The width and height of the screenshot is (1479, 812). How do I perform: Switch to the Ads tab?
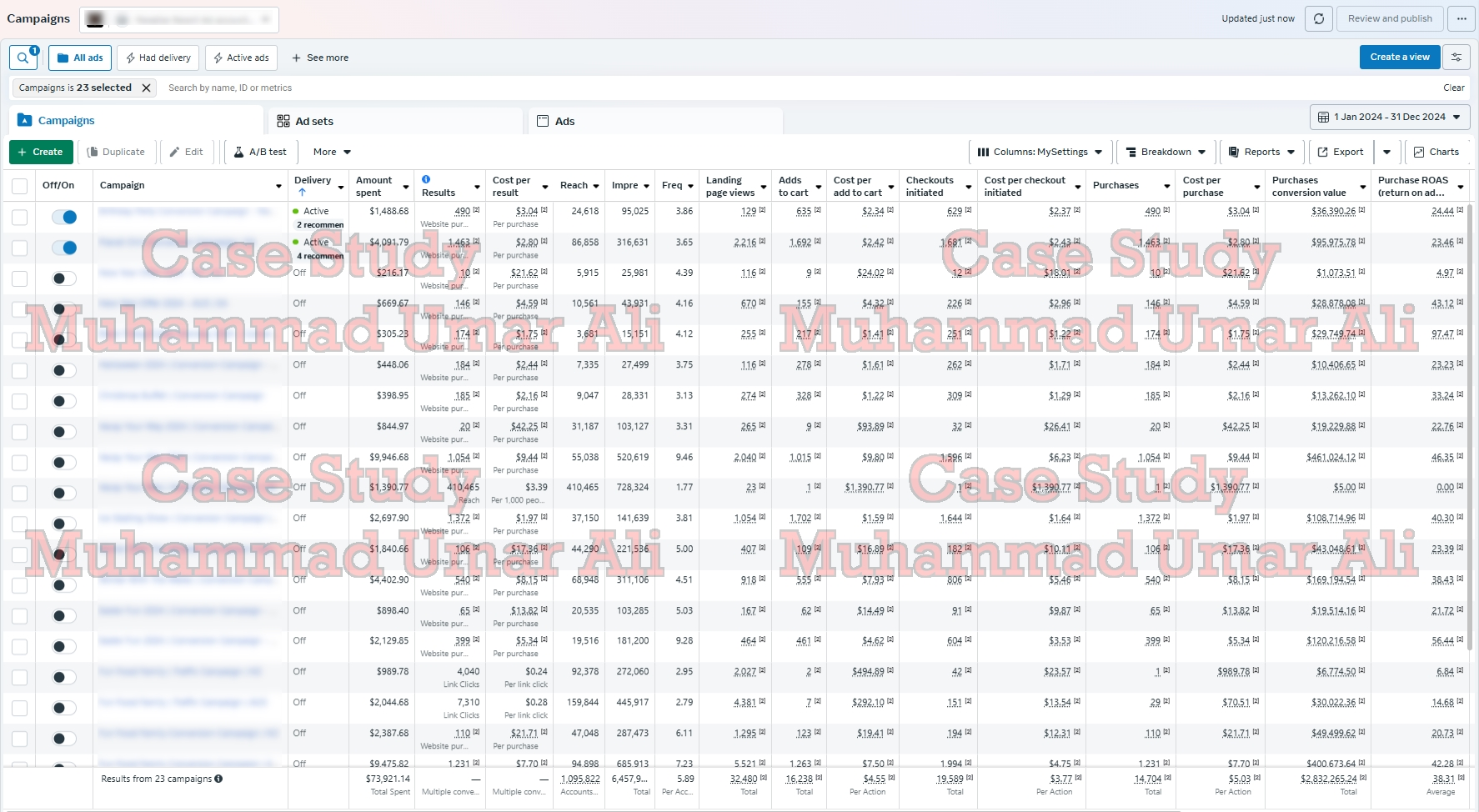[564, 121]
